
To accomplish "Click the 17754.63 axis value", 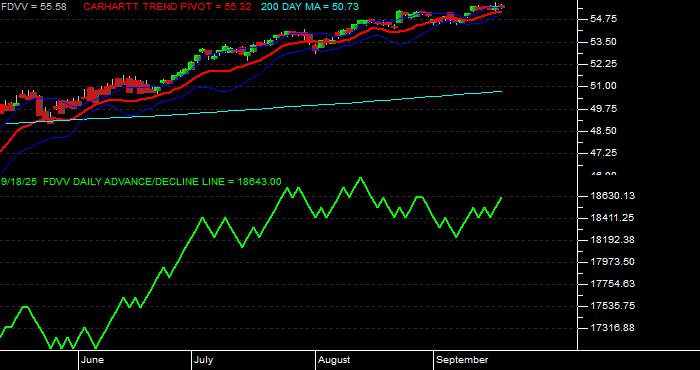I will coord(612,284).
